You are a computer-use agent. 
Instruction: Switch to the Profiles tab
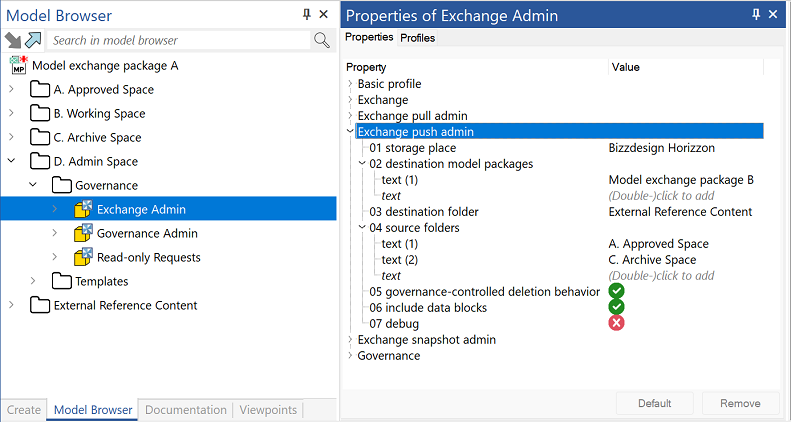pyautogui.click(x=417, y=38)
